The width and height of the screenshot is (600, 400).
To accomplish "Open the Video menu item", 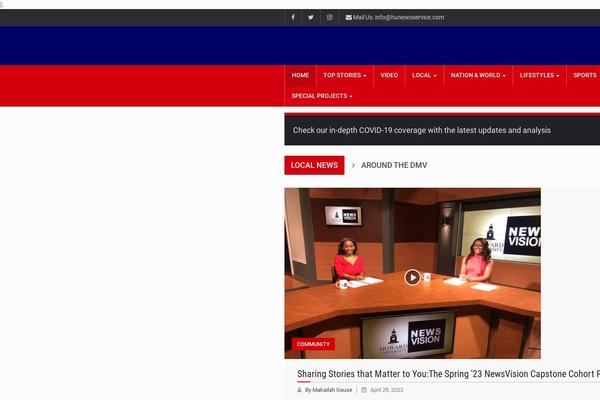I will point(389,75).
